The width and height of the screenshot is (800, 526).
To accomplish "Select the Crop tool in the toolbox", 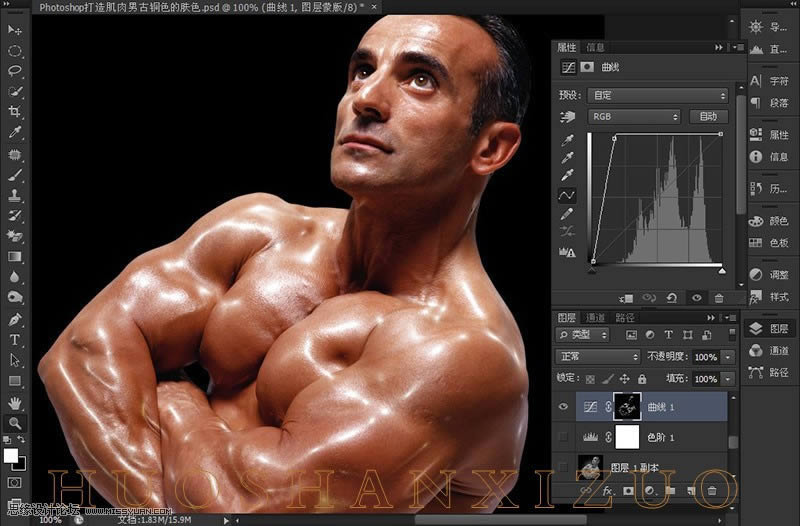I will point(15,112).
